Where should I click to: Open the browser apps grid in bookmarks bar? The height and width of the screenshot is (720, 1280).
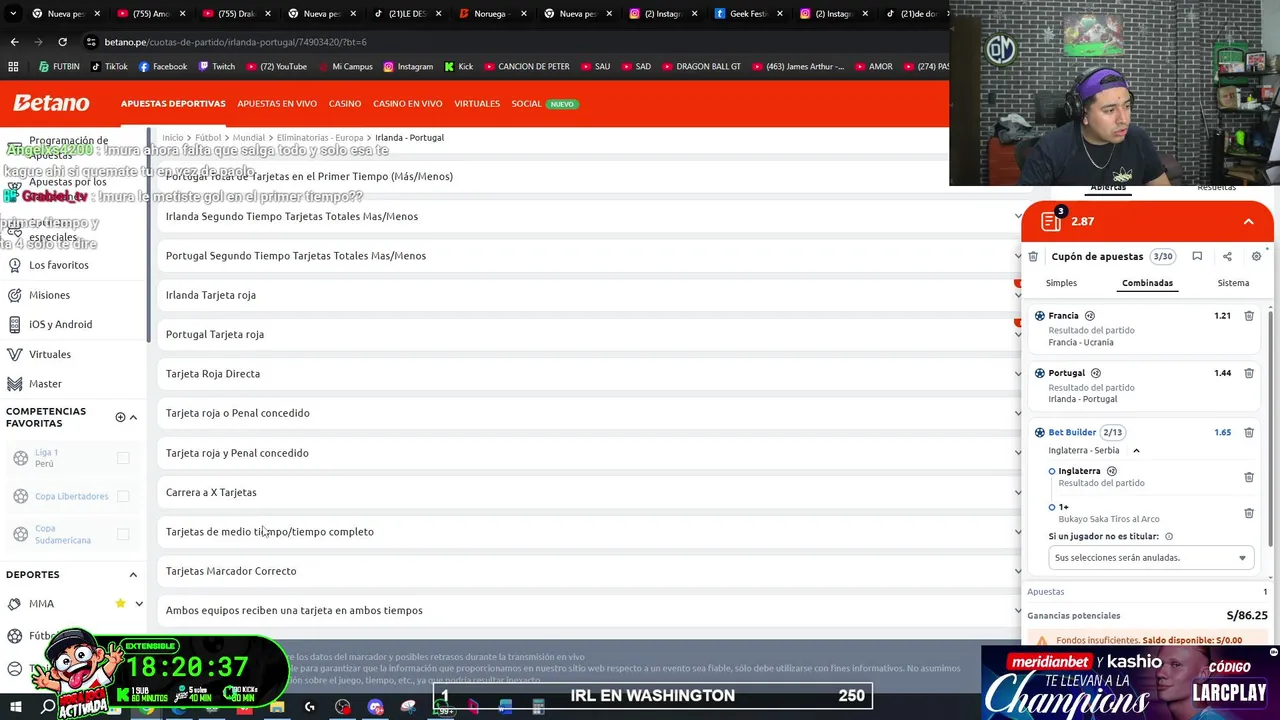click(13, 67)
